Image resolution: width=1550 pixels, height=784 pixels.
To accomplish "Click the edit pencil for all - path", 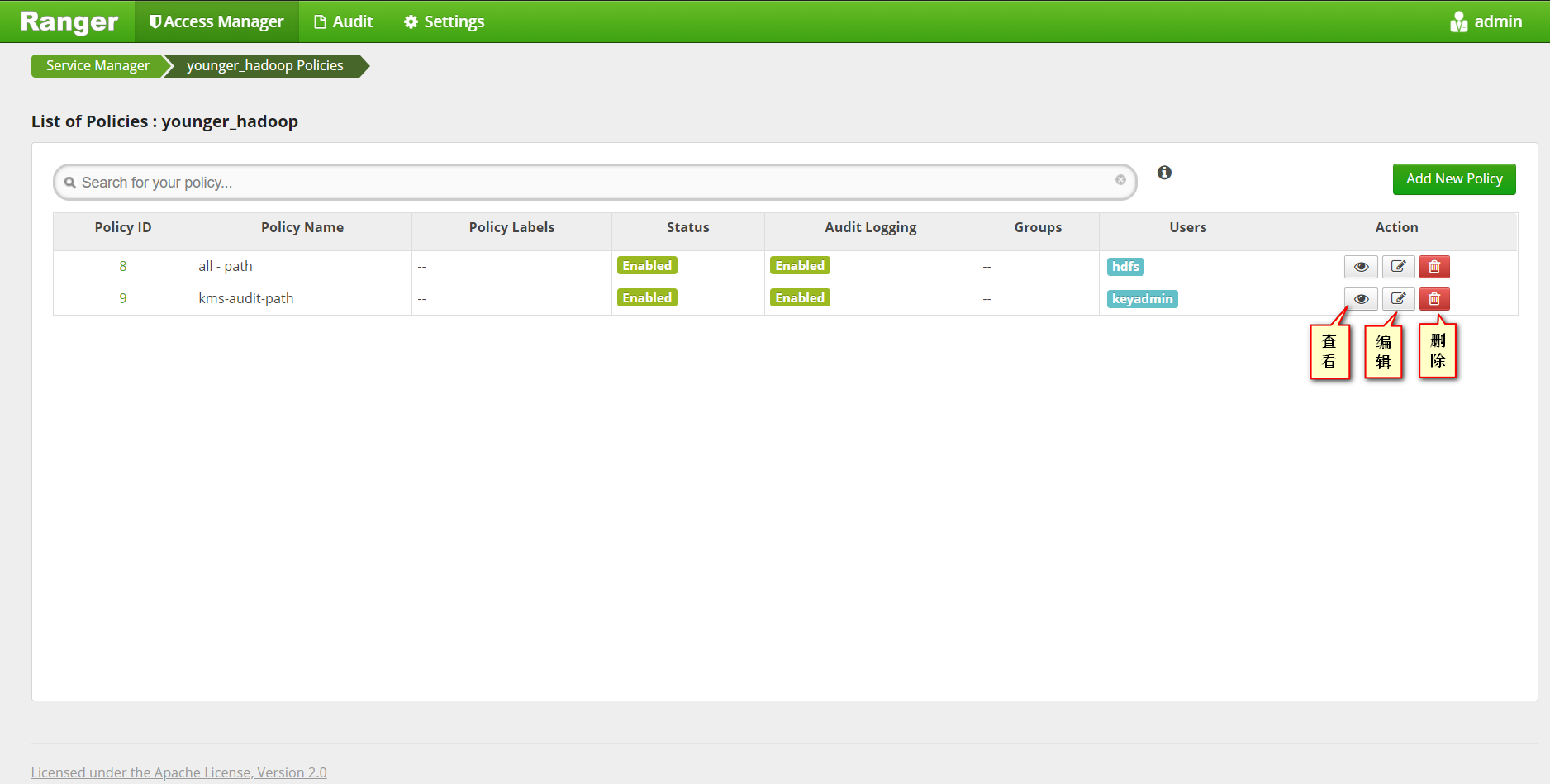I will pos(1398,266).
